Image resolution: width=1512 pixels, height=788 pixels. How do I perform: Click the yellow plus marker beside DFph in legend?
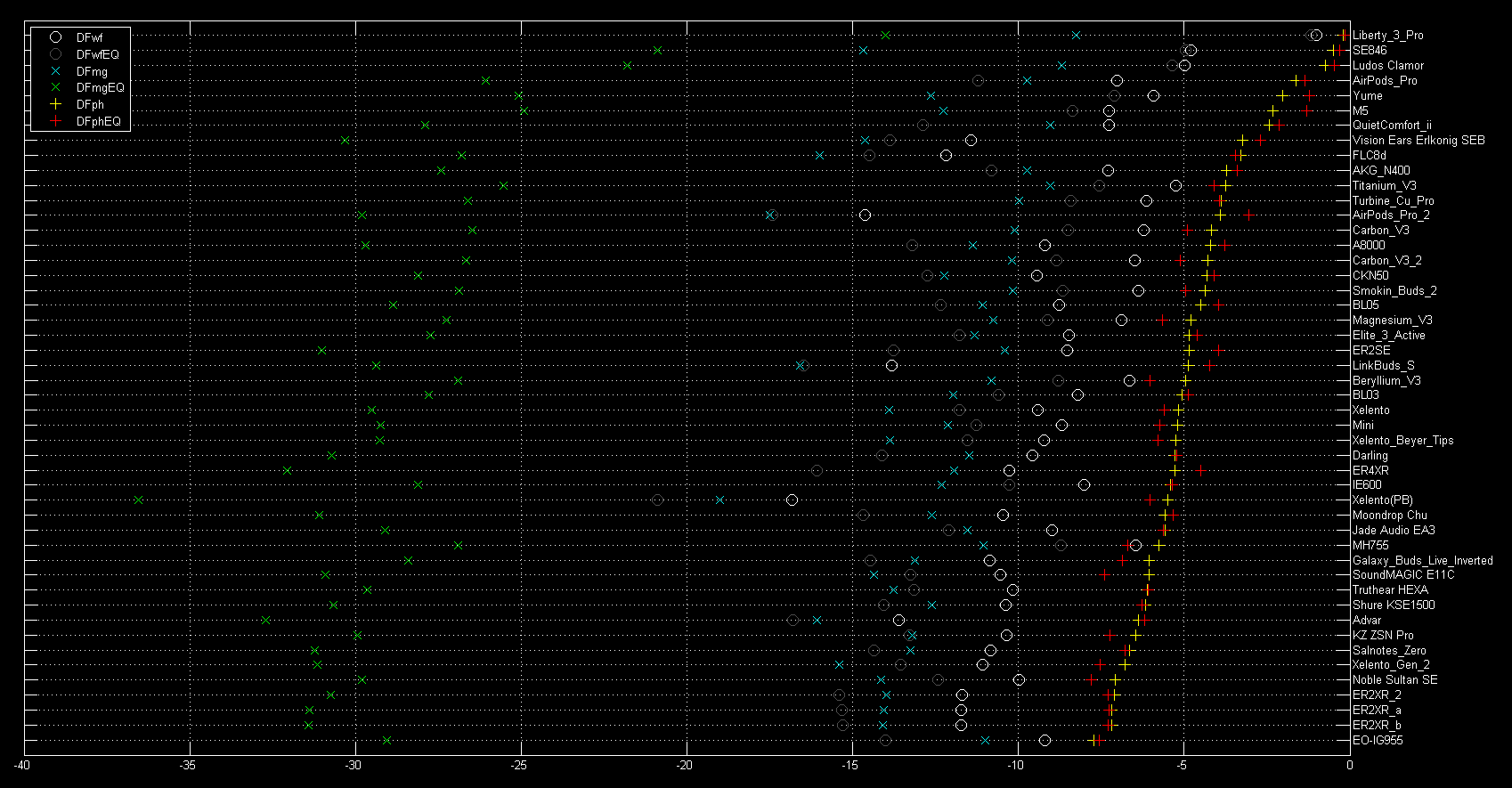click(x=55, y=104)
